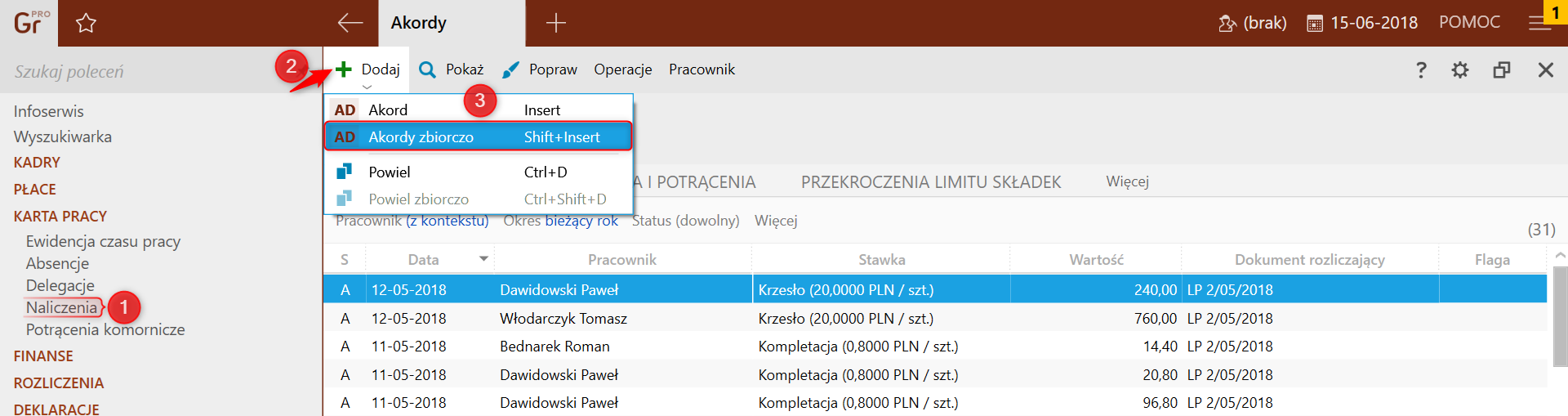The image size is (1568, 416).
Task: Change the Okres bieżący rok filter
Action: pos(561,221)
